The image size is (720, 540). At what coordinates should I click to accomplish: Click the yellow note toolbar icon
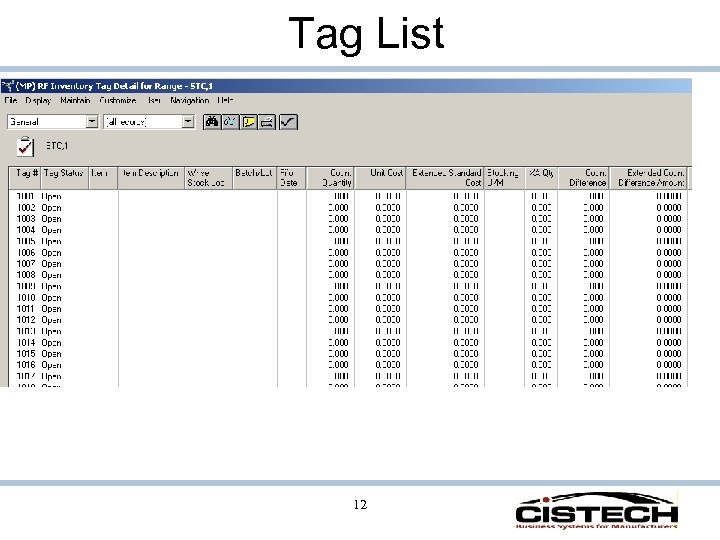[248, 122]
